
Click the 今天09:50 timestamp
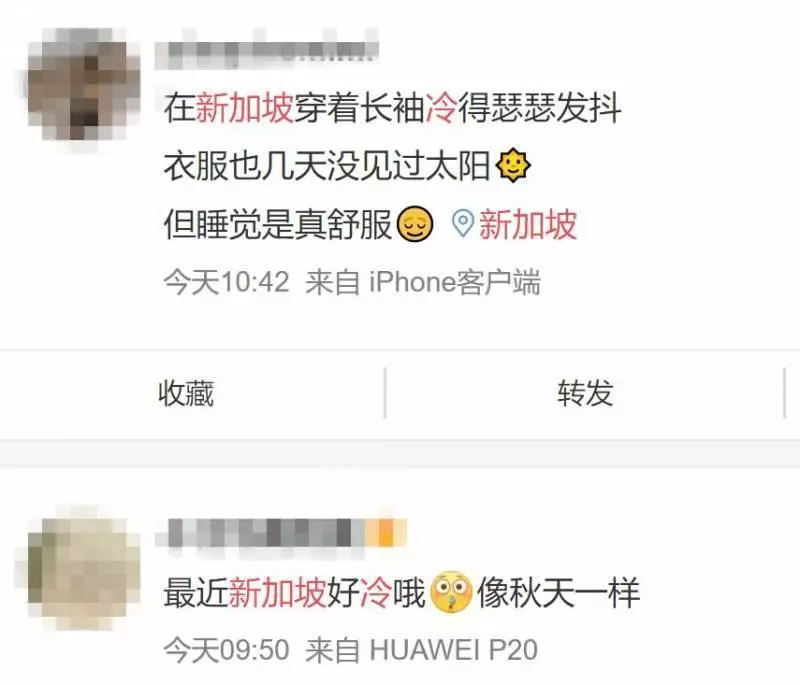coord(227,650)
